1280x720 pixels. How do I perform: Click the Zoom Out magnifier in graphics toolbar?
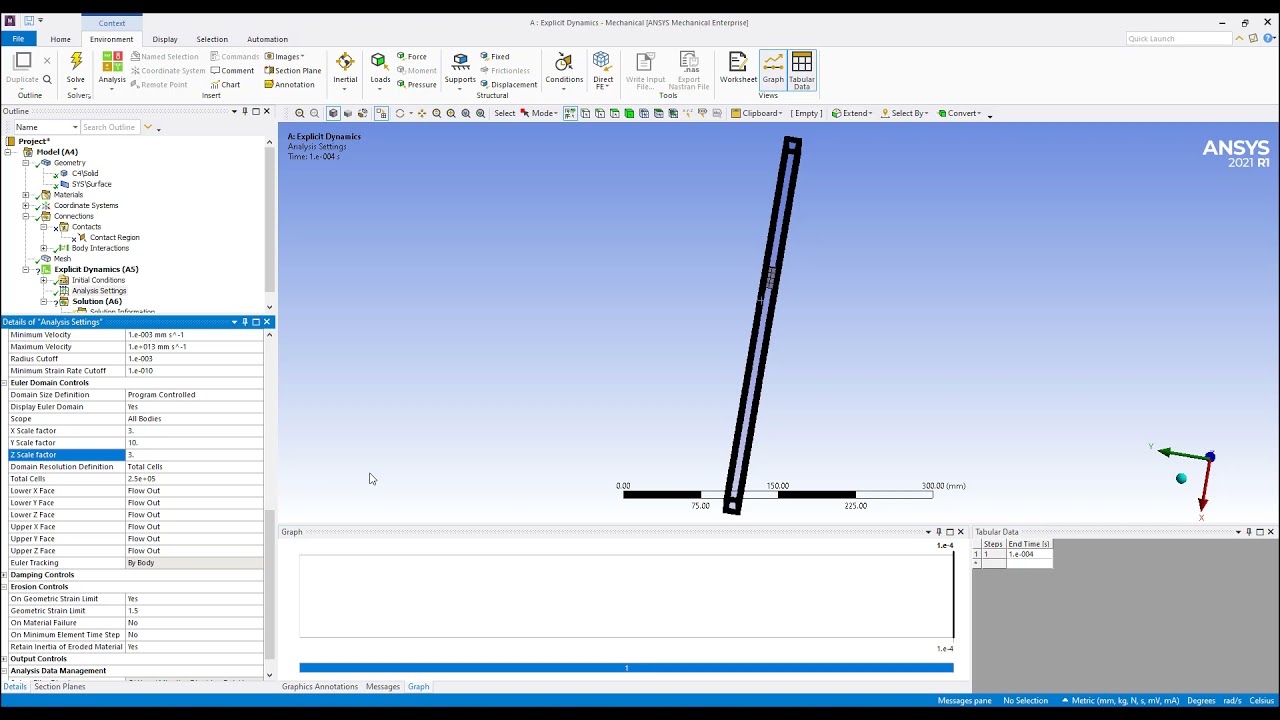[x=314, y=113]
